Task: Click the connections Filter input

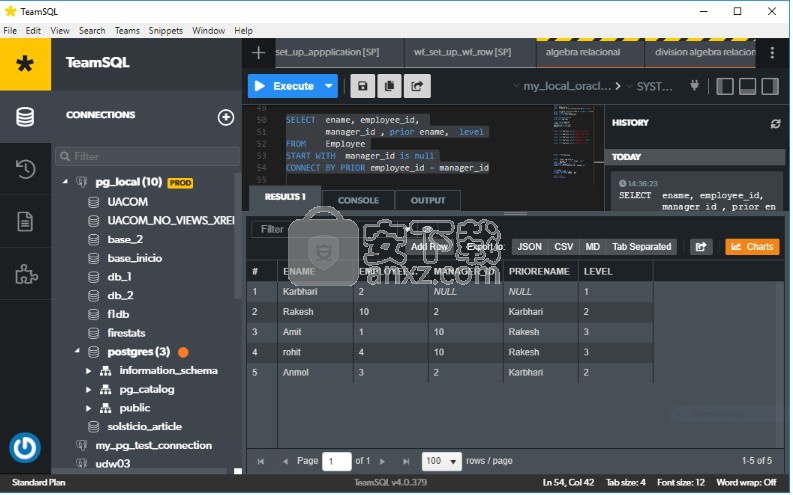Action: tap(147, 157)
